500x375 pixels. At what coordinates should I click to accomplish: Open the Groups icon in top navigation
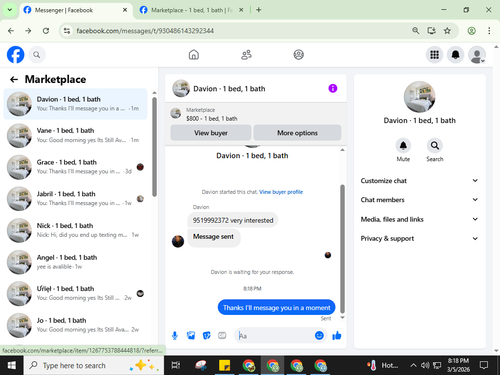(x=298, y=55)
